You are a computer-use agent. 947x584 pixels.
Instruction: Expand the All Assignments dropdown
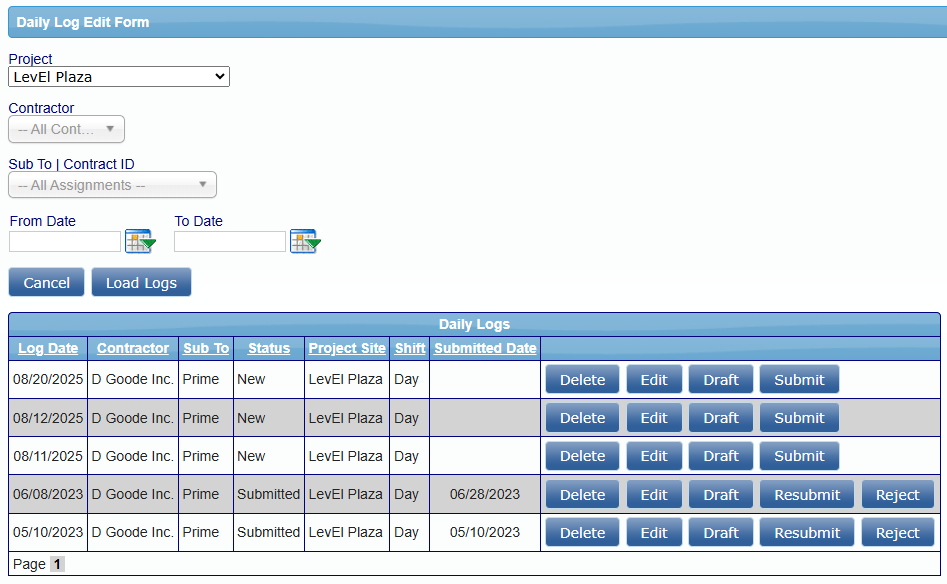112,185
